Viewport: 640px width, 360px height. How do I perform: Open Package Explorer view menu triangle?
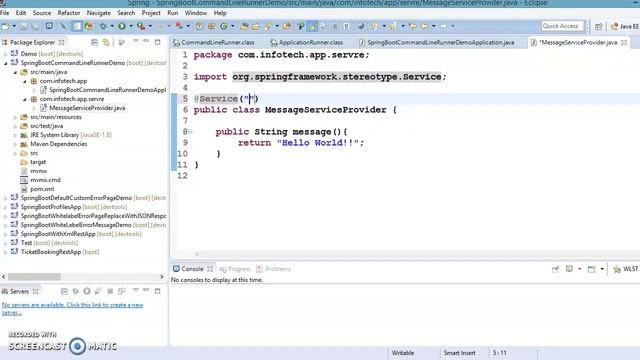pos(136,41)
